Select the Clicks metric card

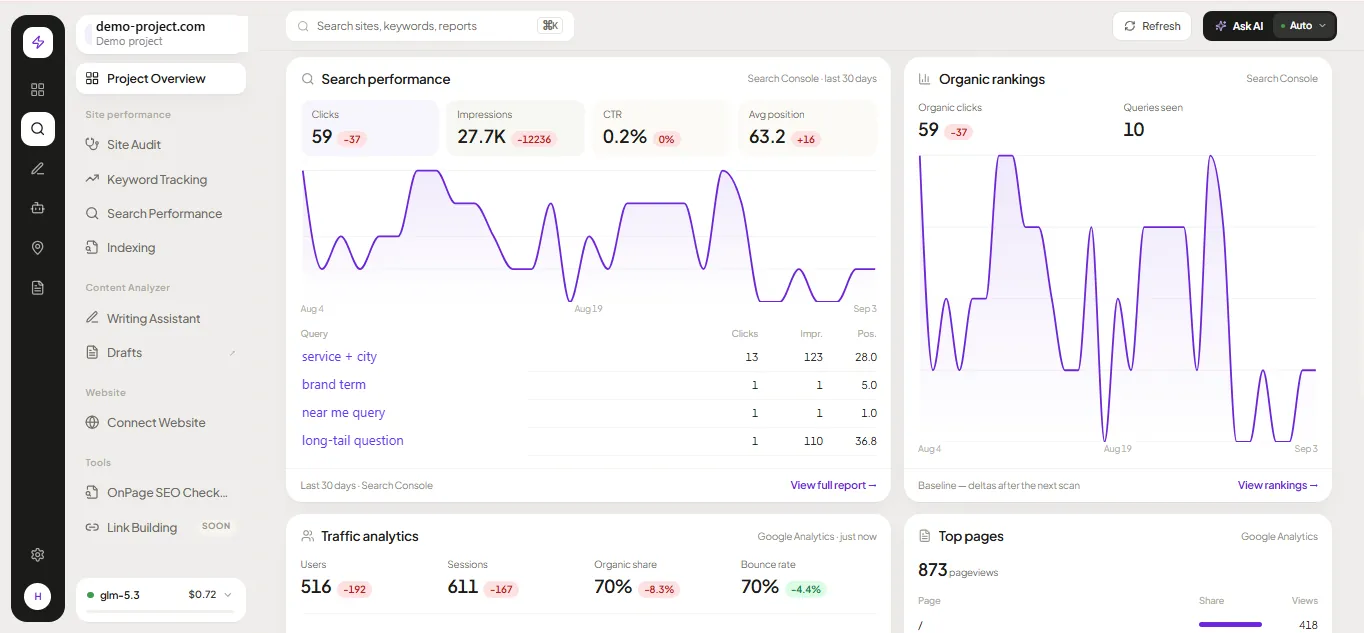tap(369, 128)
